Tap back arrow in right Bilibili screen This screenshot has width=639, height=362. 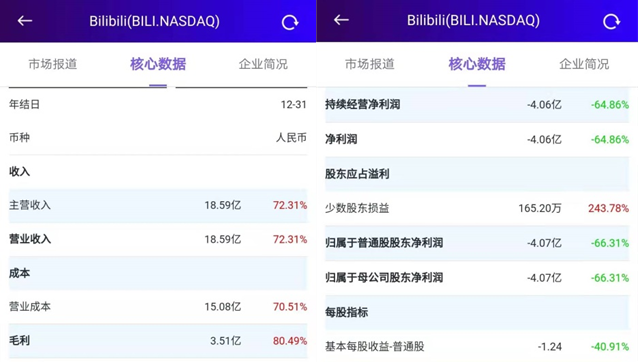[x=341, y=20]
